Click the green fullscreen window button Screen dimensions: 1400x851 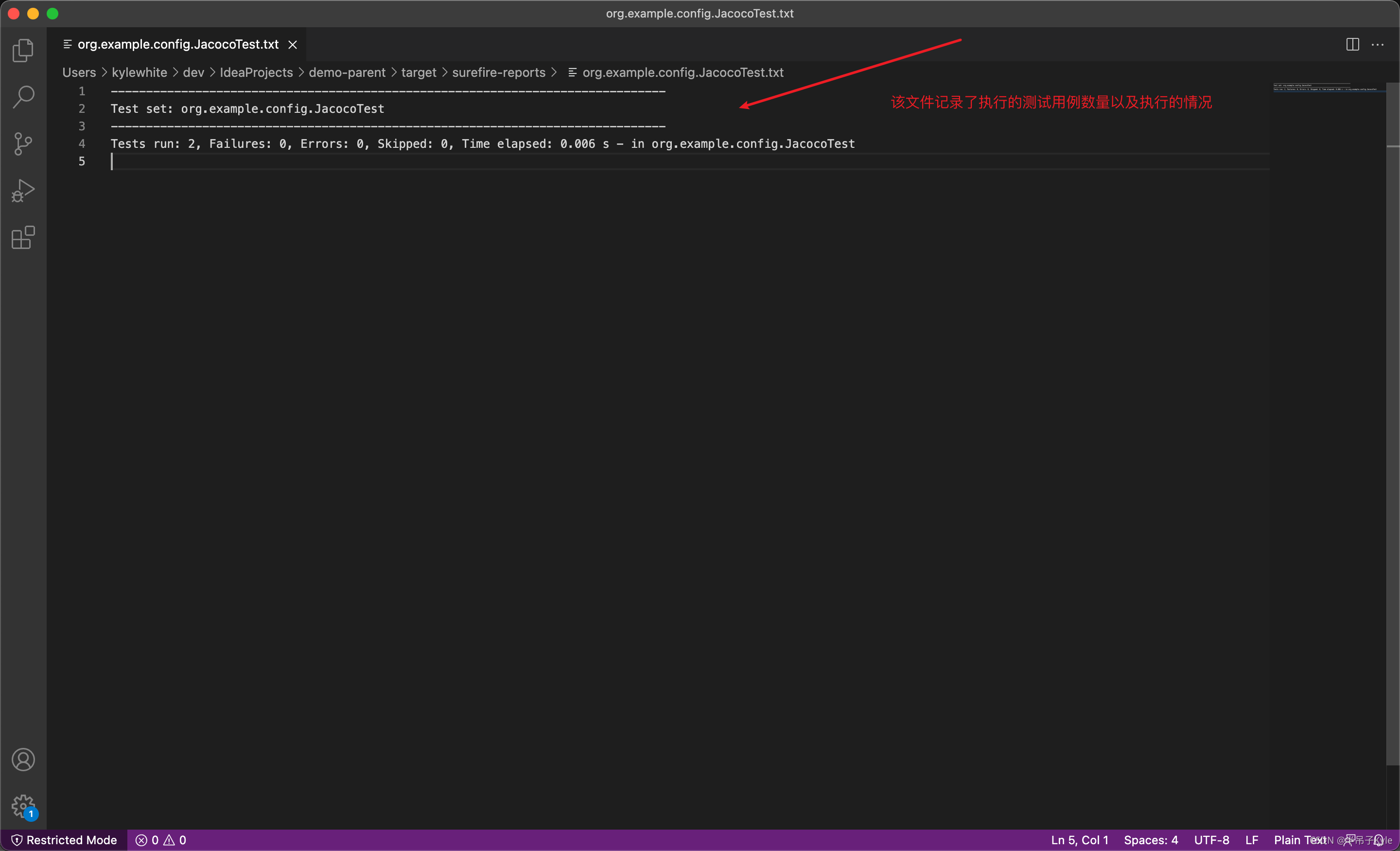[52, 13]
